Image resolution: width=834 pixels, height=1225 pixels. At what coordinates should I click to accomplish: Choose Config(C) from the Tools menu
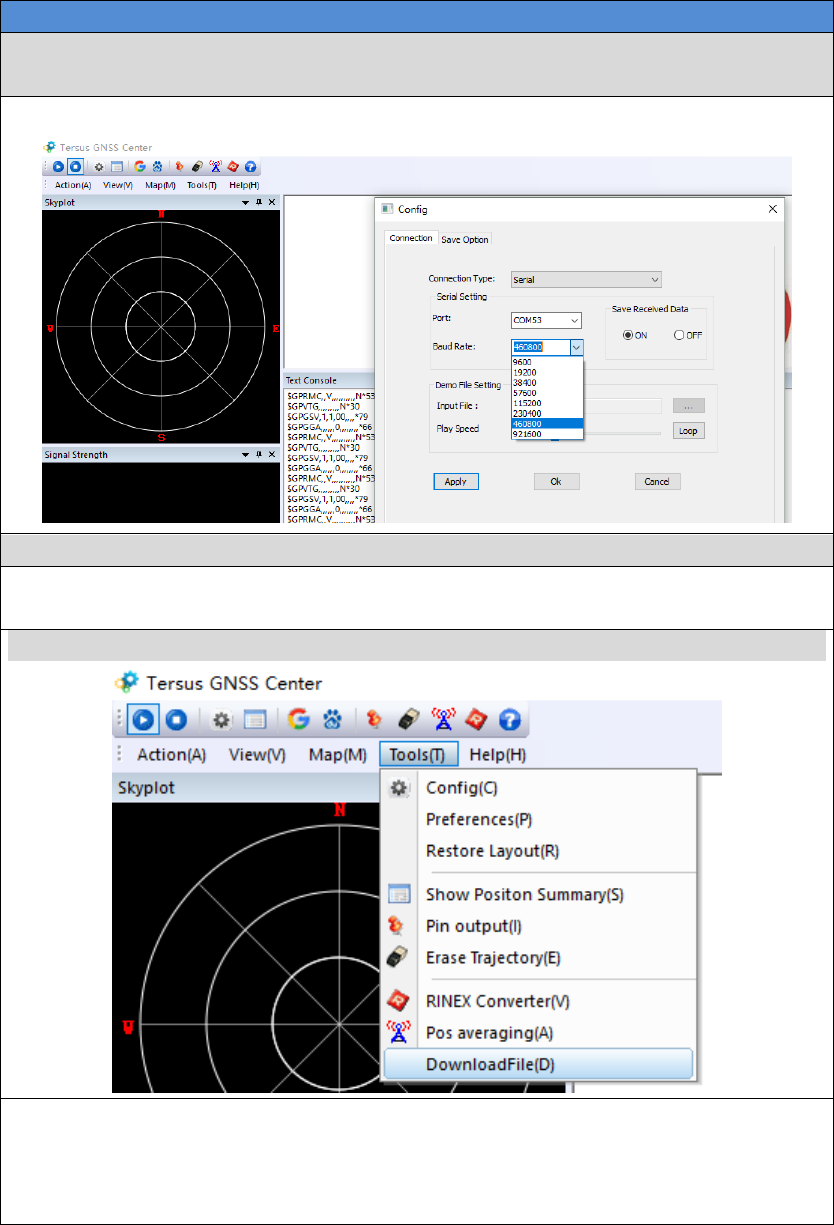[538, 788]
